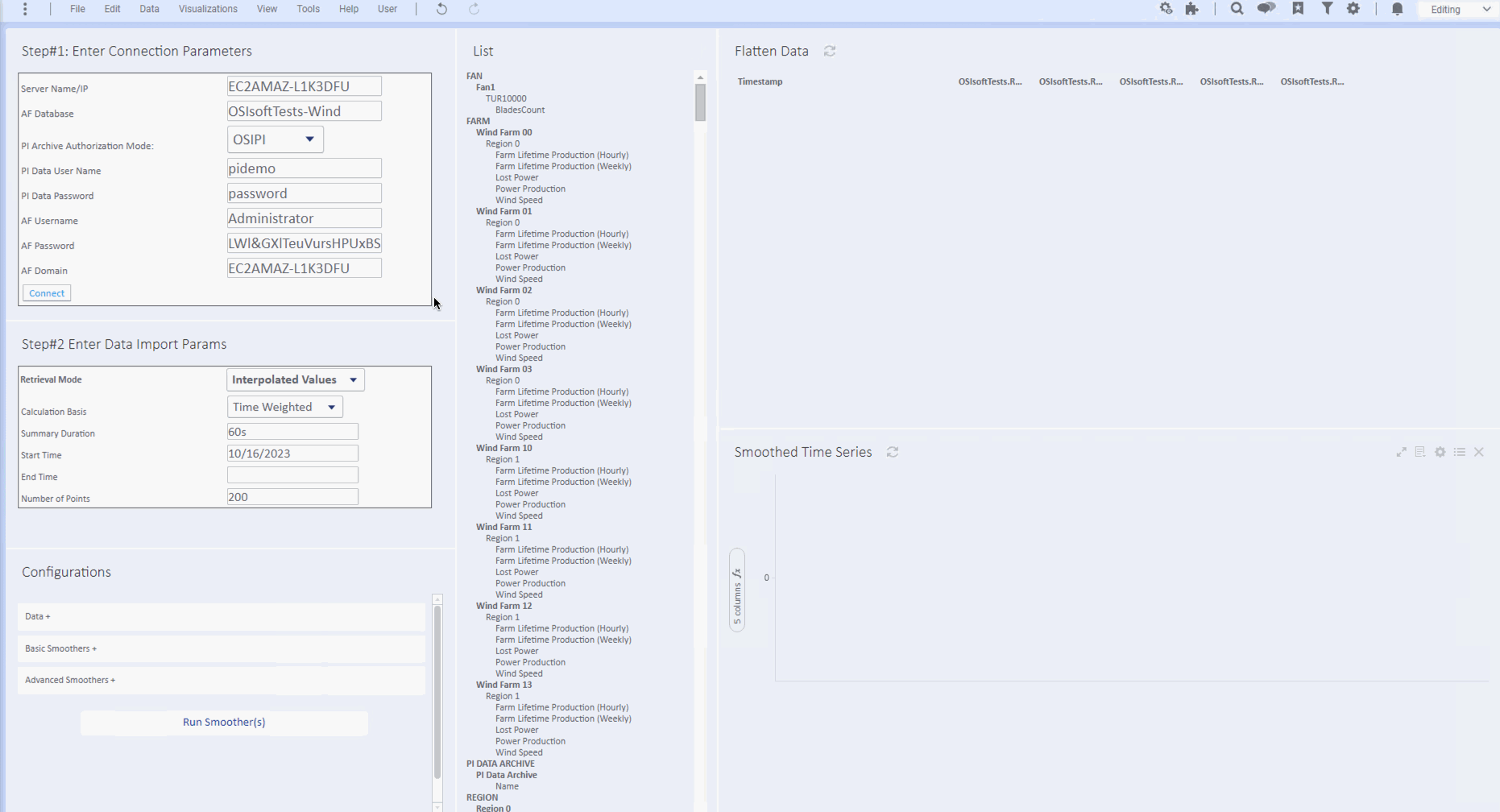
Task: Click the Configurations panel scrollbar thumb
Action: [437, 692]
